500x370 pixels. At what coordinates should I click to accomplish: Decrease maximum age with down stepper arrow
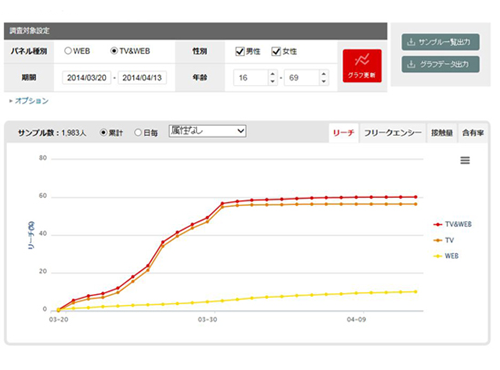(x=324, y=81)
